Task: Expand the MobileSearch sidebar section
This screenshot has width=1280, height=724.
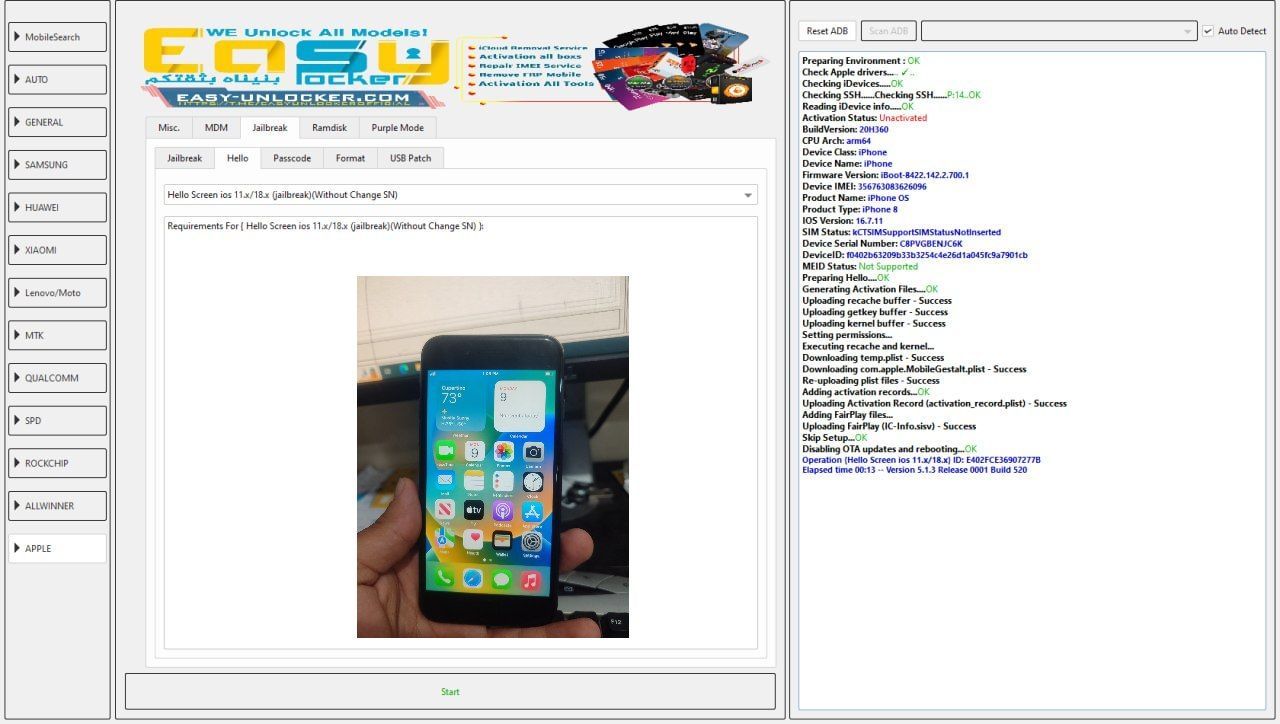Action: (57, 37)
